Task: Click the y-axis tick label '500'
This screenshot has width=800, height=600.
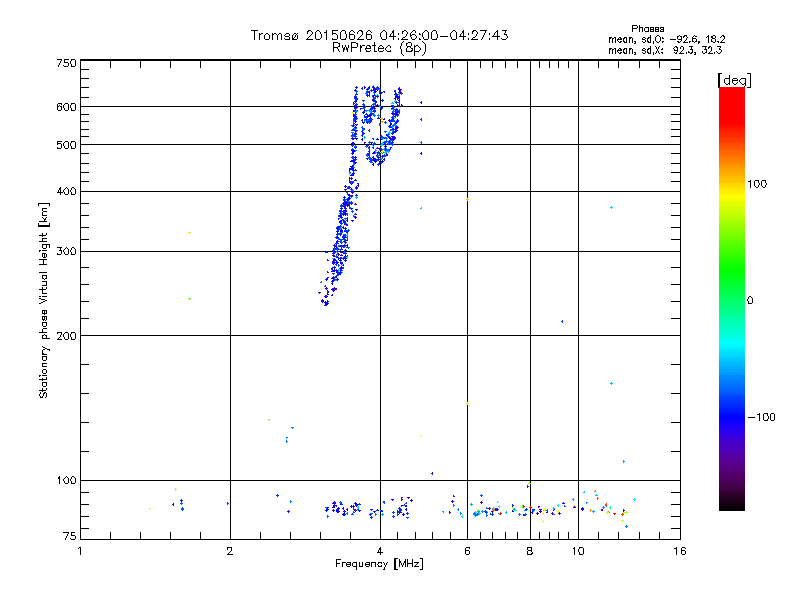Action: 66,145
